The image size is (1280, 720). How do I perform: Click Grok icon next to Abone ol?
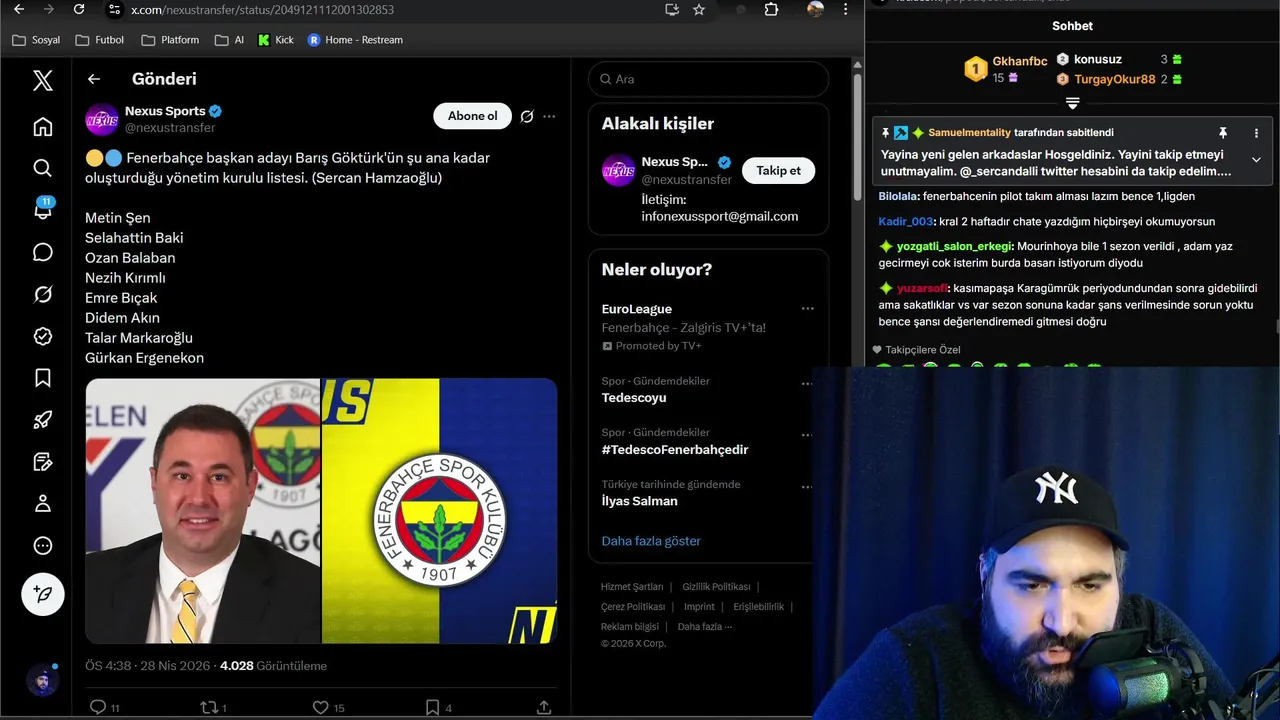point(527,116)
